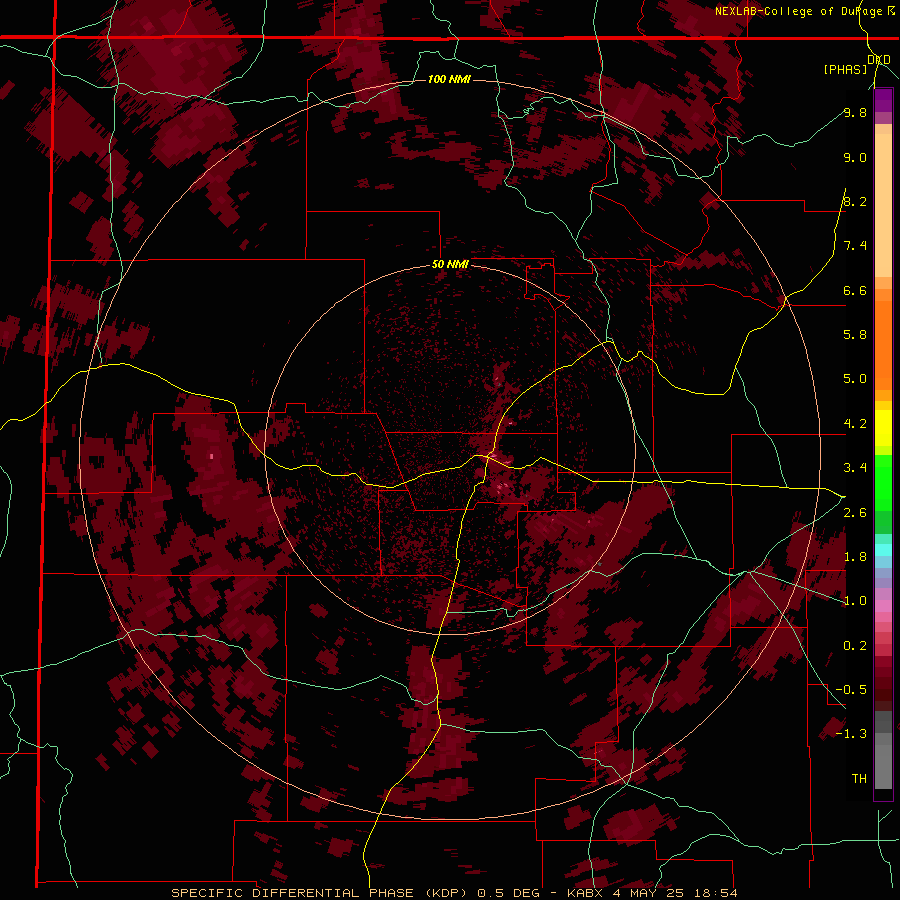
Task: Select the cyan segment of the color bar
Action: [x=883, y=549]
